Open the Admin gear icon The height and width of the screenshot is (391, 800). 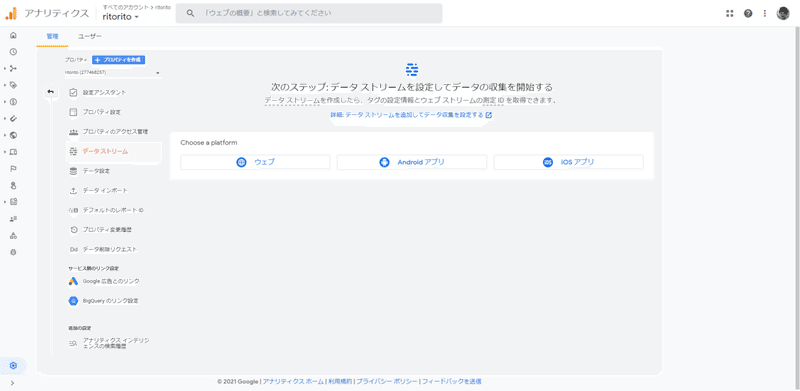[13, 365]
